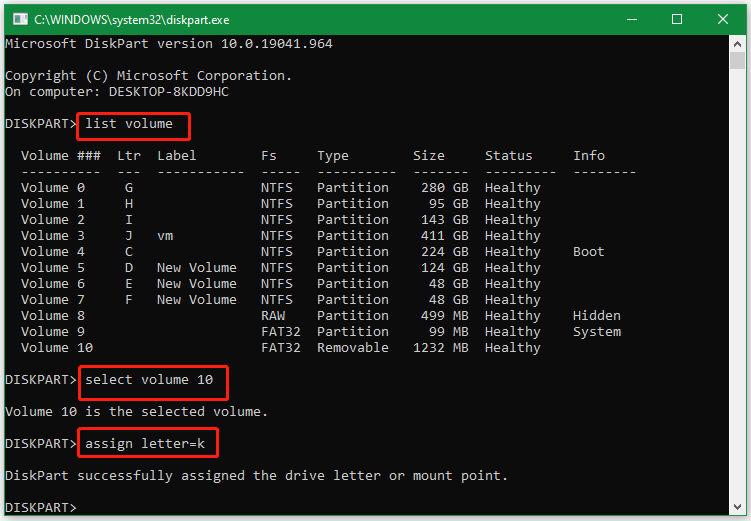Click the 'Volume 2' row label
Screen dimensions: 751x521
tap(53, 220)
